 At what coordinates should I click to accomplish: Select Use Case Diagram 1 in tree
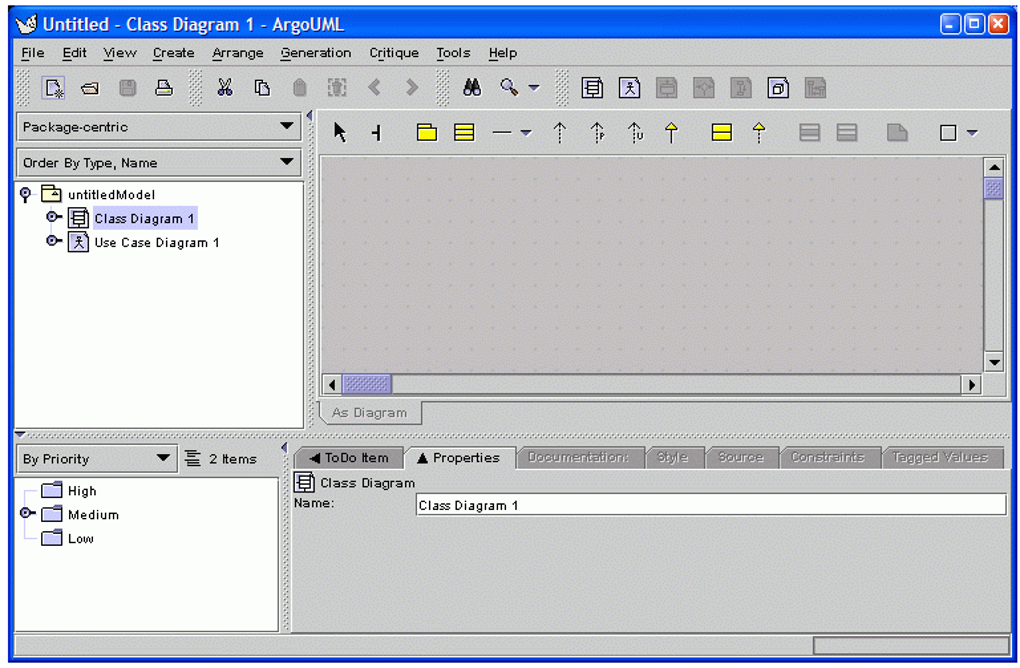[x=156, y=243]
